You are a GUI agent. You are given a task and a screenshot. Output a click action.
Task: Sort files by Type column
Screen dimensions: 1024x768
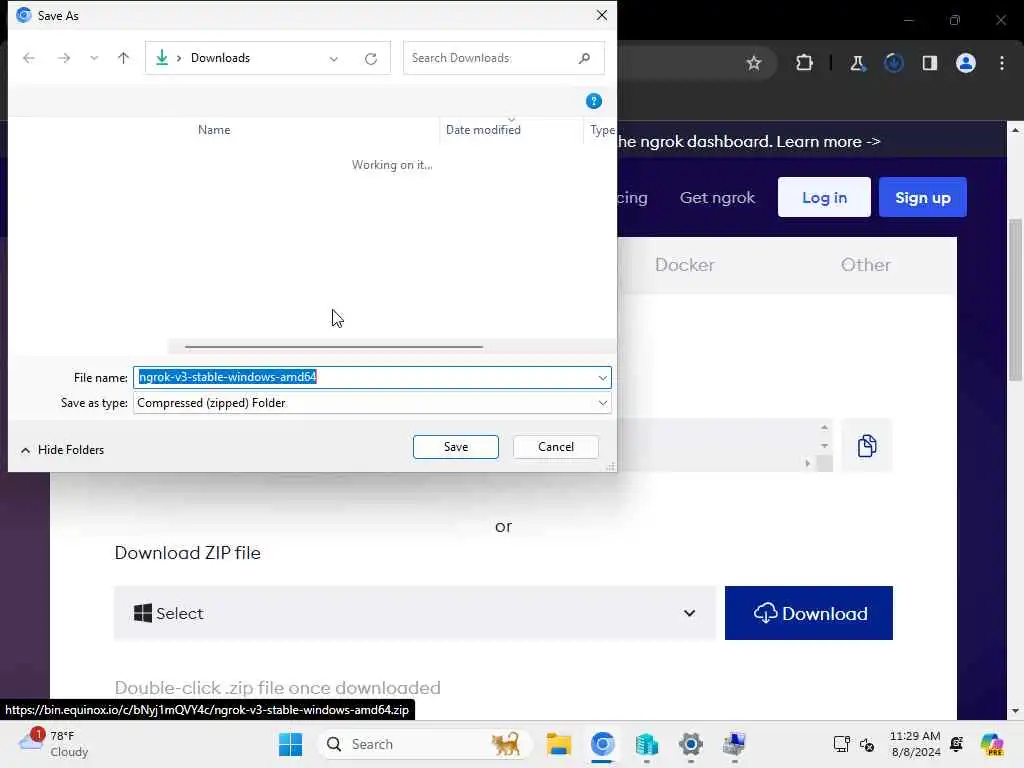pos(601,130)
